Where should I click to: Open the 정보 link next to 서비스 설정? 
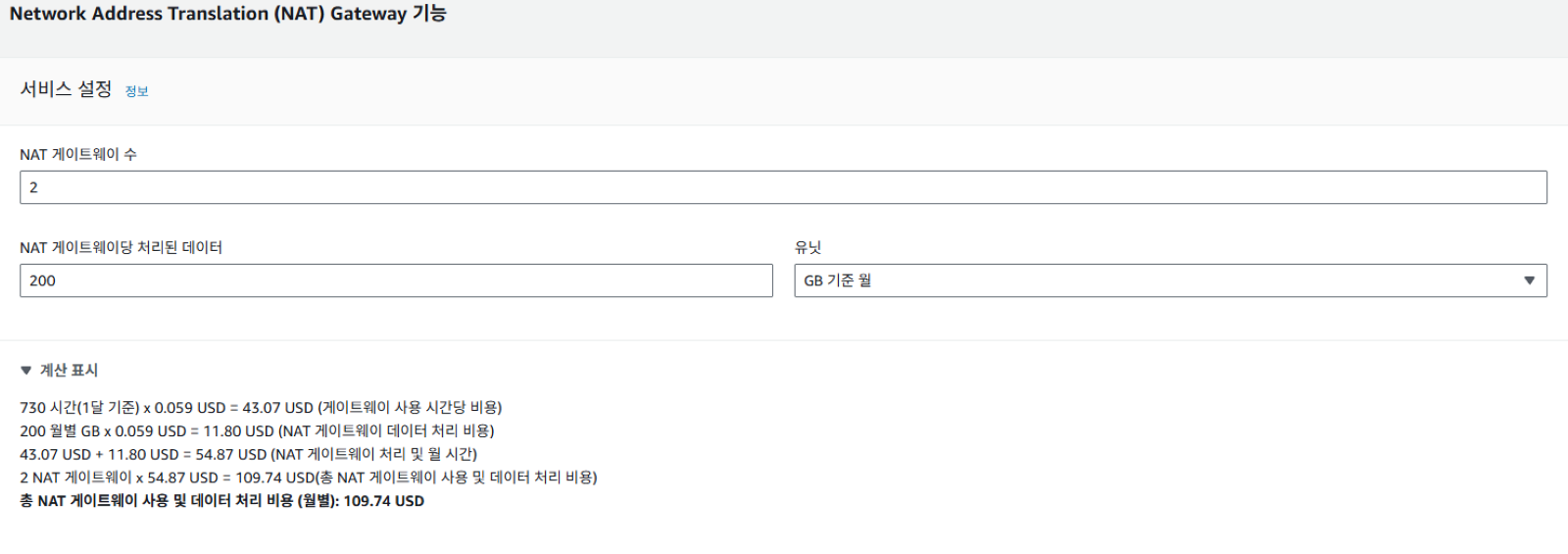click(x=136, y=91)
